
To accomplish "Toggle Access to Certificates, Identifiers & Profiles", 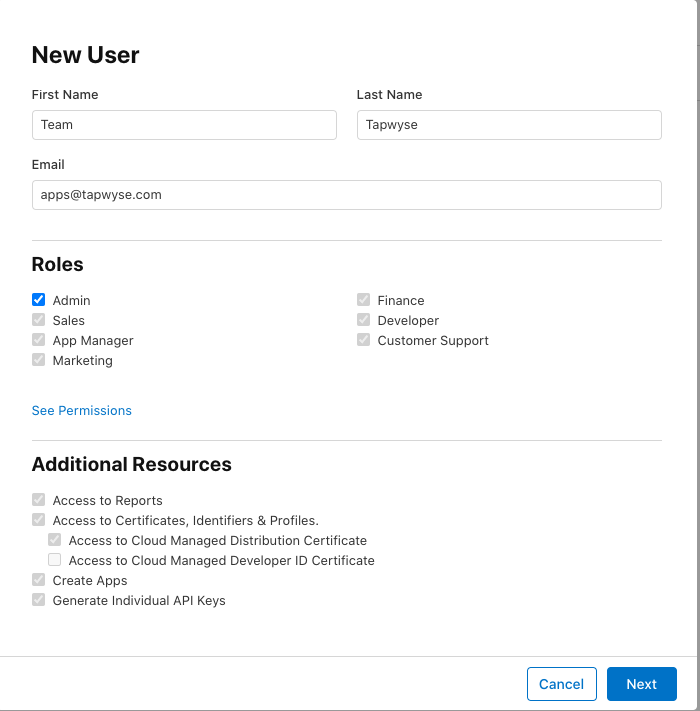I will coord(39,520).
